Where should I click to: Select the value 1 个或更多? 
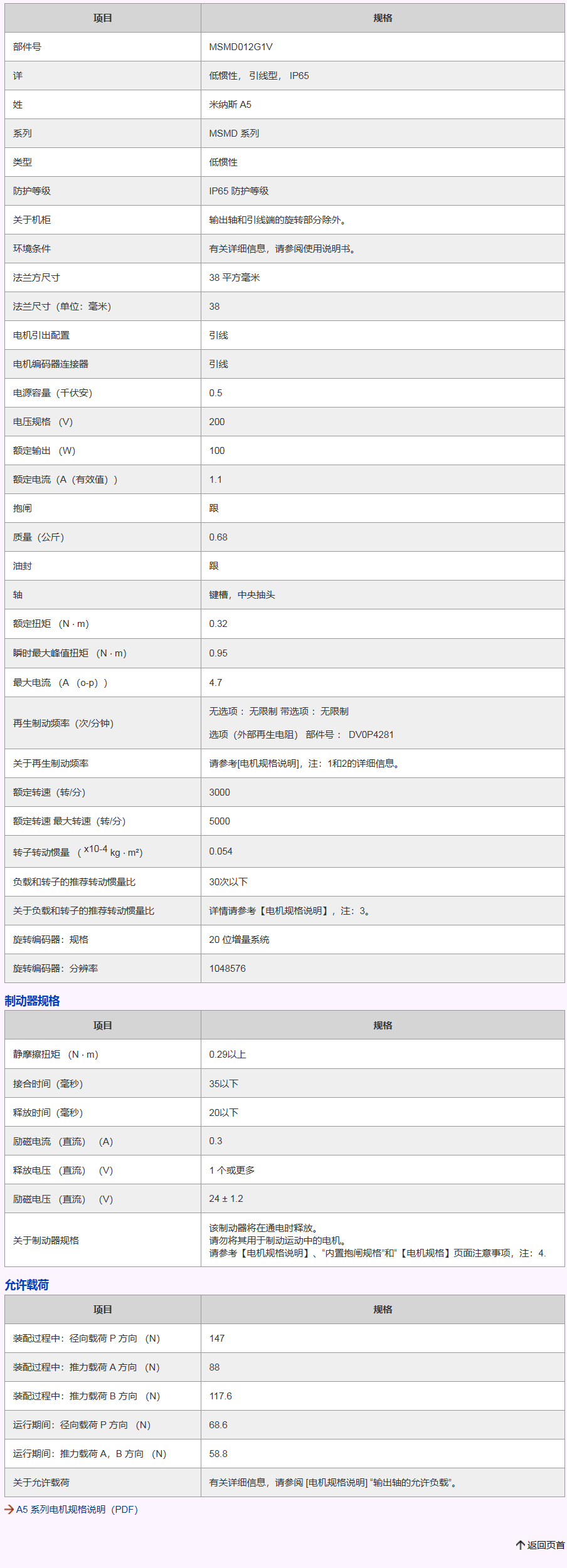(x=232, y=1171)
